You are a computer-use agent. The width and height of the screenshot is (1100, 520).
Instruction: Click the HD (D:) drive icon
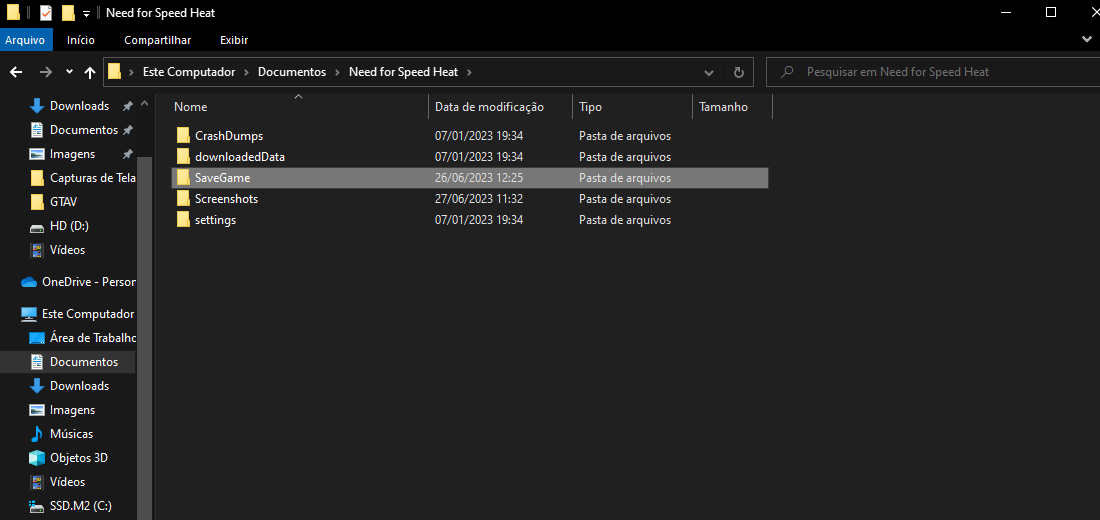[x=37, y=226]
